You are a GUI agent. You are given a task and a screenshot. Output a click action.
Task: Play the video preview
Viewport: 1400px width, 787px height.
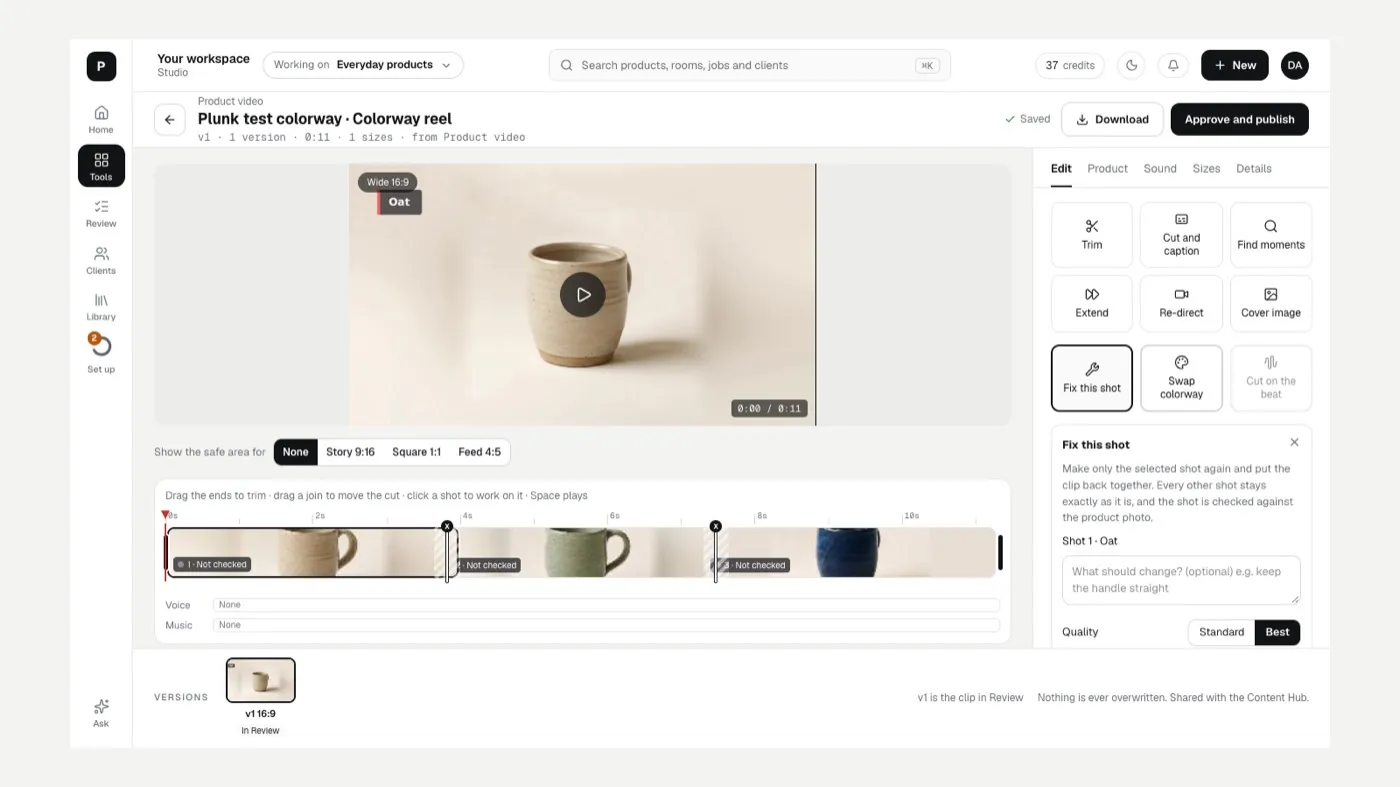(582, 295)
